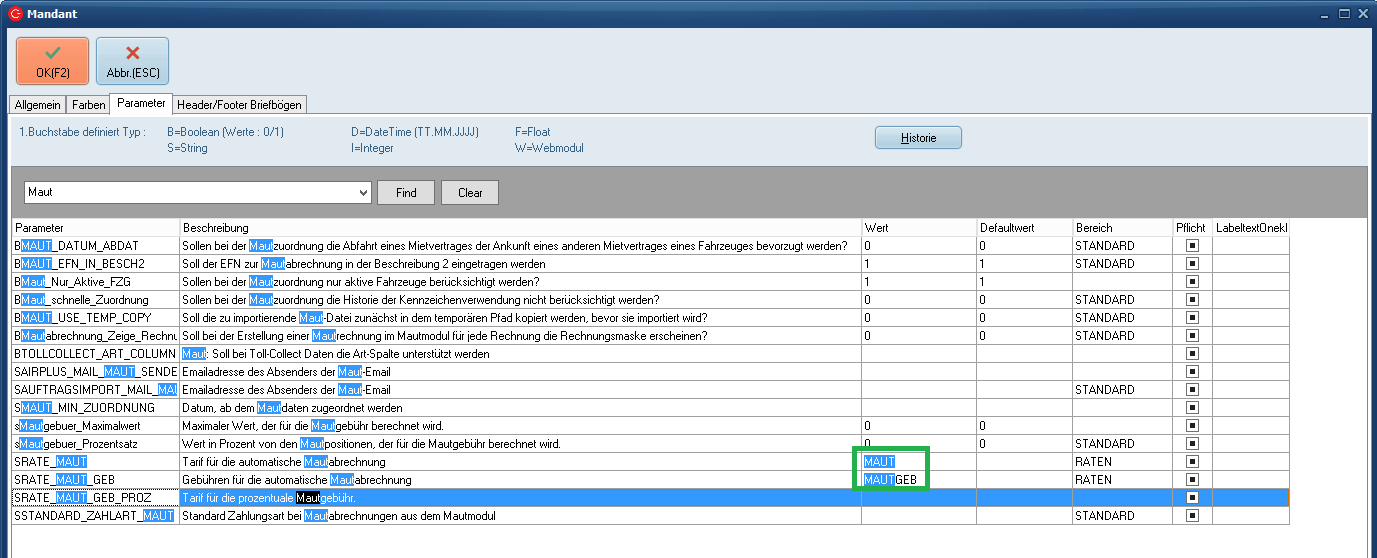This screenshot has width=1377, height=558.
Task: Click the Bereich column header
Action: coord(1121,228)
